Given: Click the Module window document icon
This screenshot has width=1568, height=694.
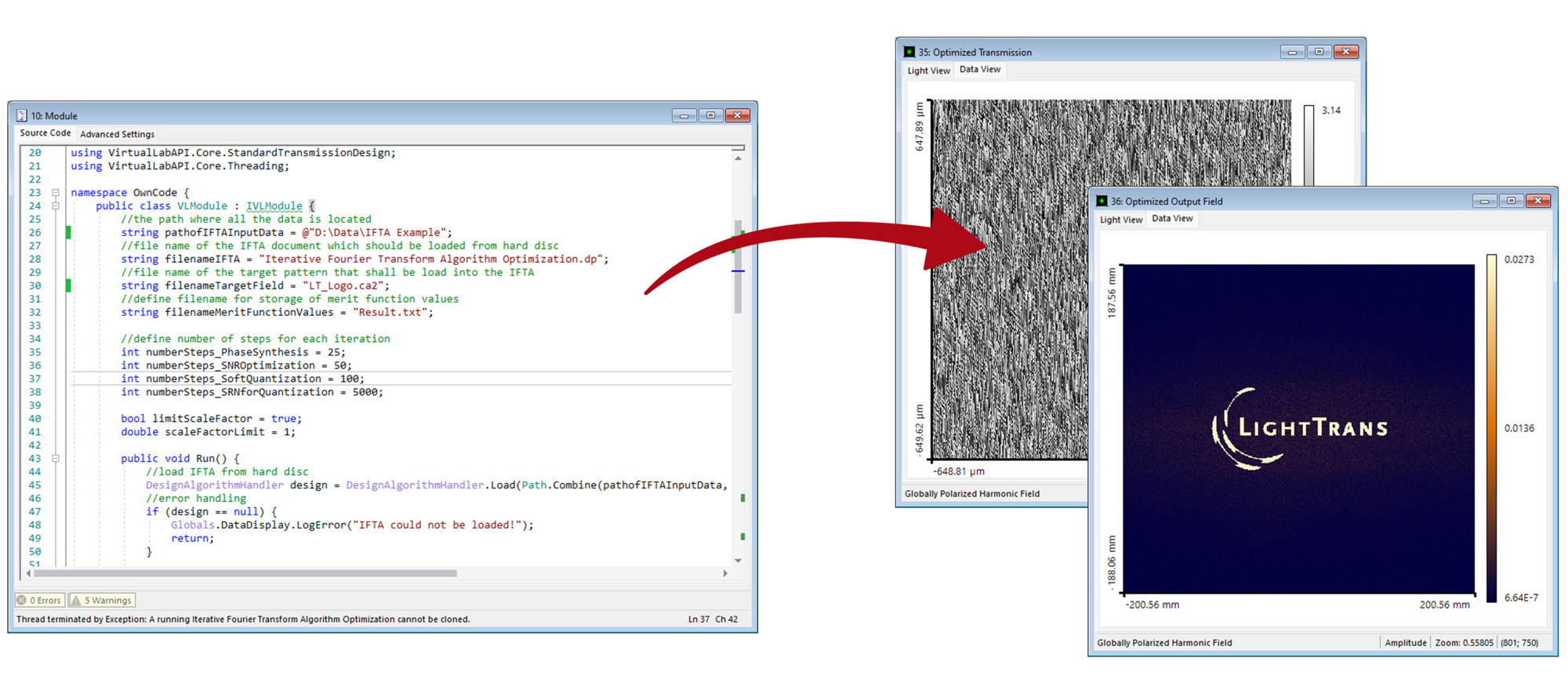Looking at the screenshot, I should (22, 115).
